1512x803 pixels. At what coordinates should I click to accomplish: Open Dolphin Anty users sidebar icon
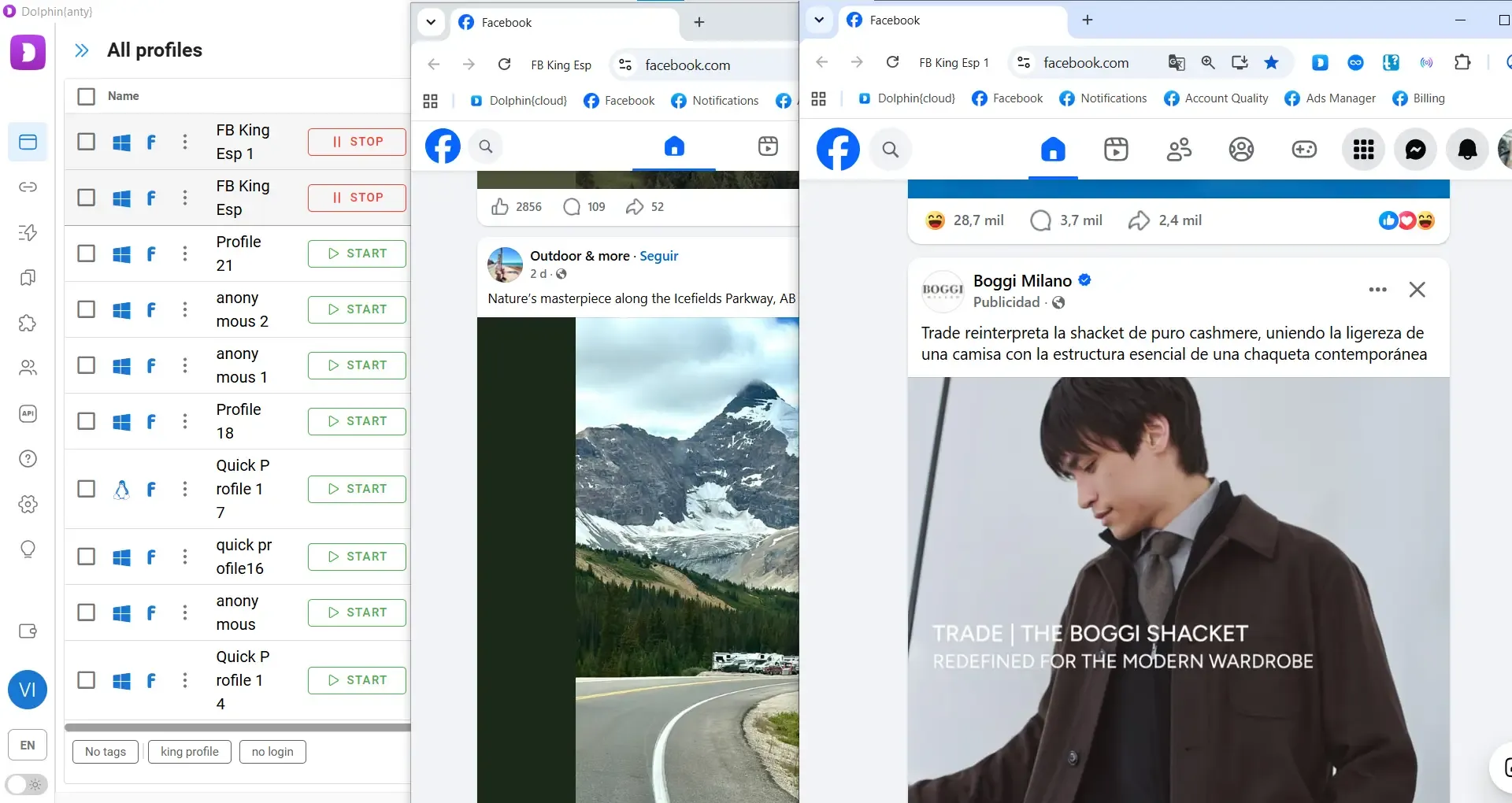point(28,368)
